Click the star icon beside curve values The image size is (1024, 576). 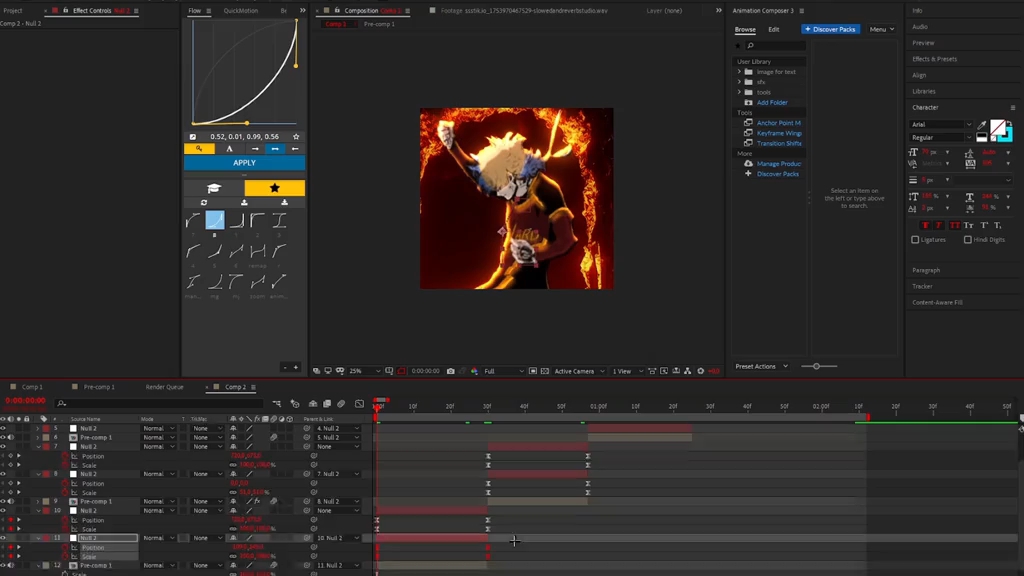(x=296, y=136)
